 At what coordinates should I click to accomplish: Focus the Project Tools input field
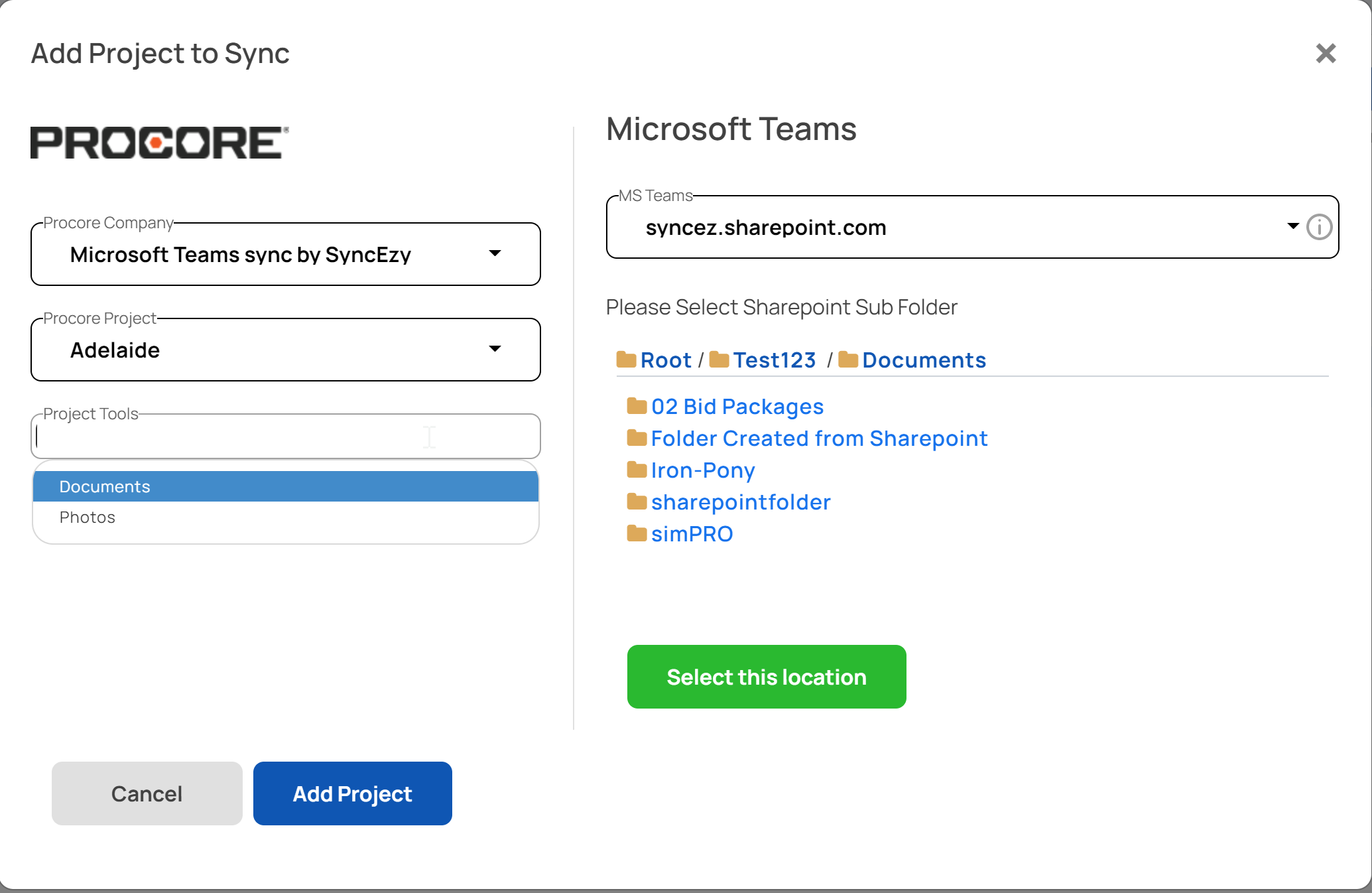coord(286,436)
